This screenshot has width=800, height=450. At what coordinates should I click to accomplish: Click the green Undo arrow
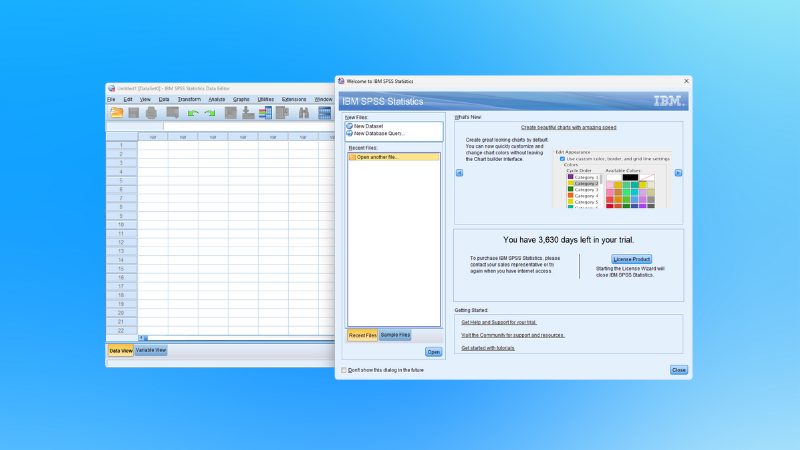[193, 113]
